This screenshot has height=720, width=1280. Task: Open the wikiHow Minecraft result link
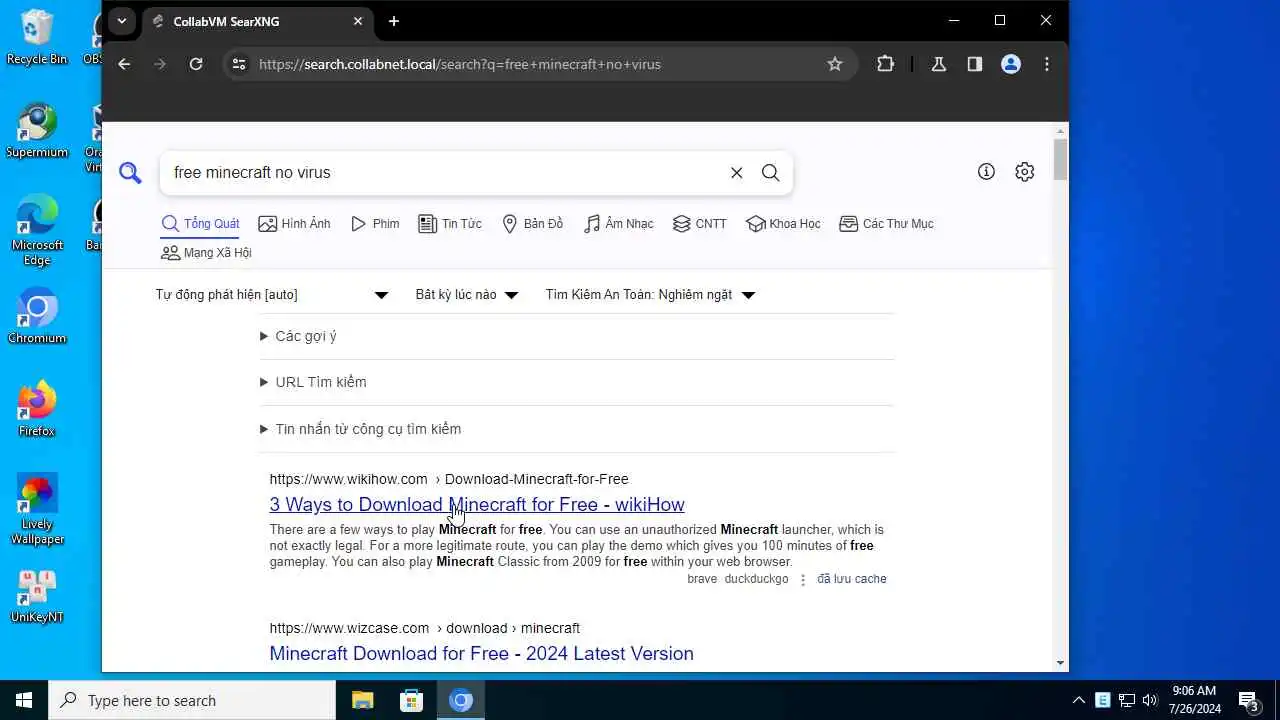point(477,505)
